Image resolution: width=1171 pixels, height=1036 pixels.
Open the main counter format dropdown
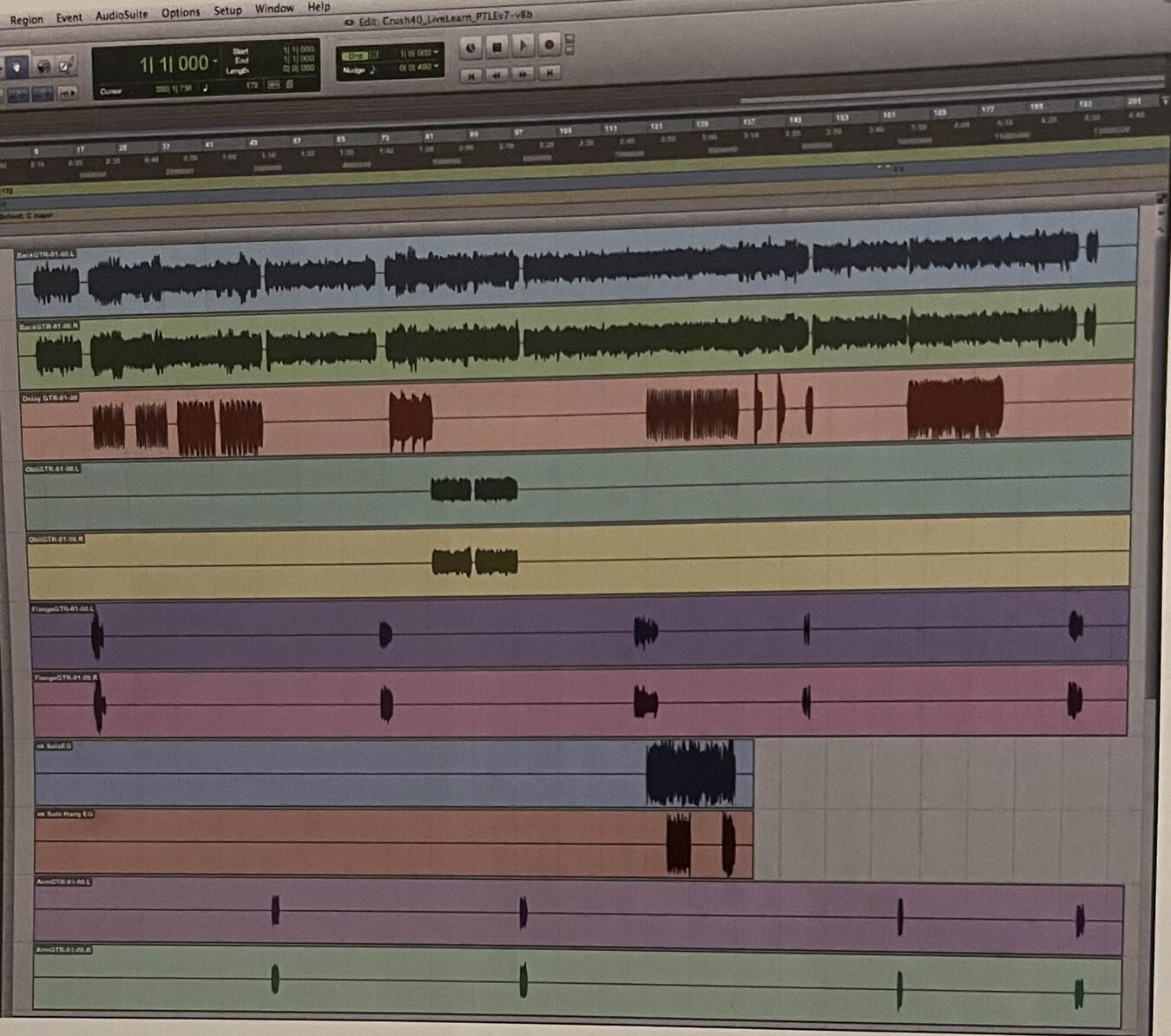click(x=215, y=62)
